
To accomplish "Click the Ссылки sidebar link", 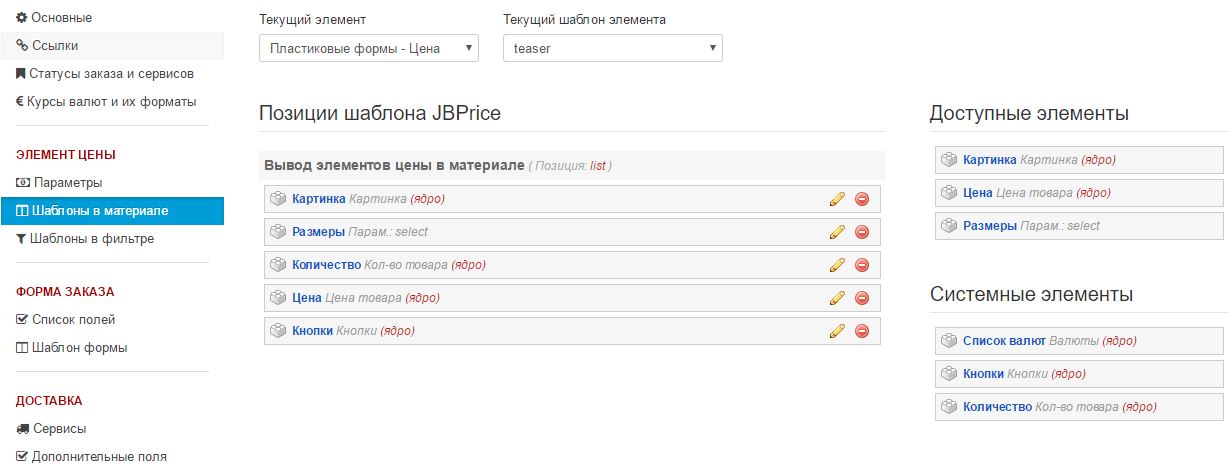I will (54, 45).
